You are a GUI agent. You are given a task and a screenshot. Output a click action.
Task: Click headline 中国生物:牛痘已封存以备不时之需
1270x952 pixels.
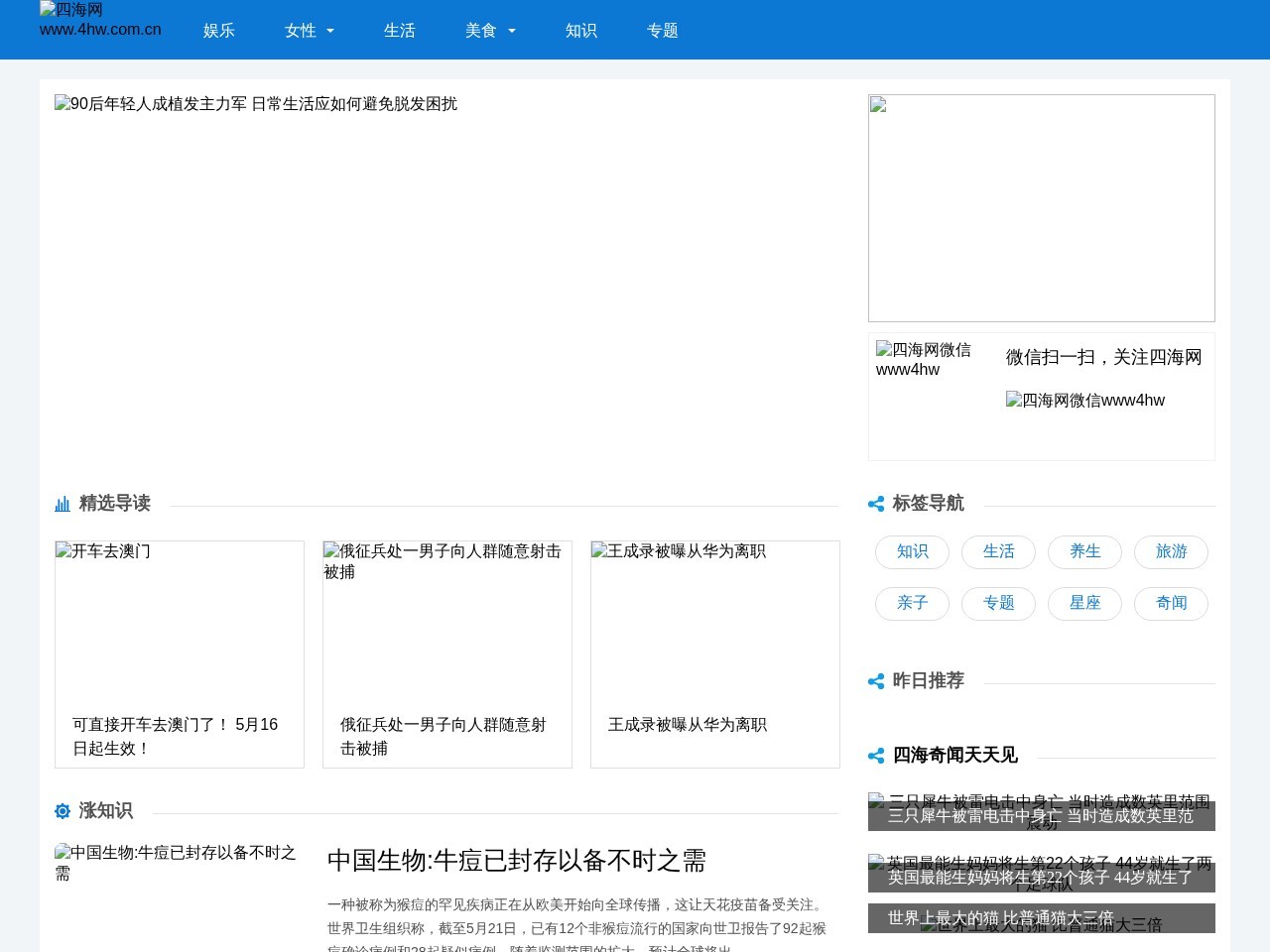[x=517, y=862]
